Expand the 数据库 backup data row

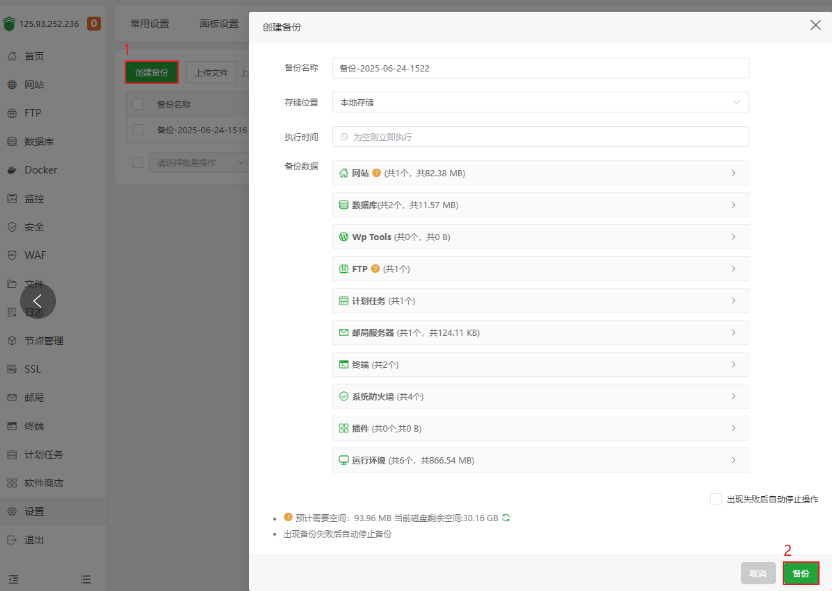click(540, 205)
